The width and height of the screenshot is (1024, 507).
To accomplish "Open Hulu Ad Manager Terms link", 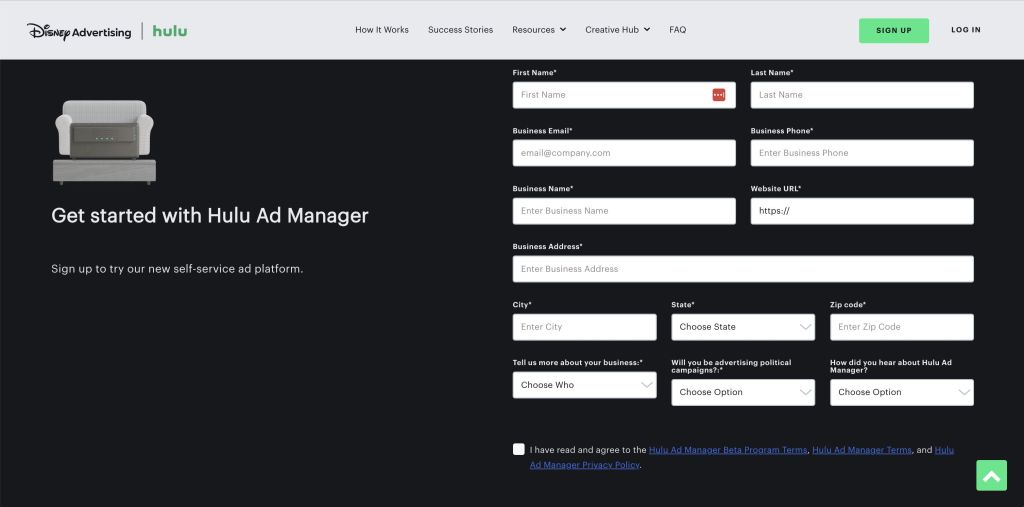I will pos(862,450).
